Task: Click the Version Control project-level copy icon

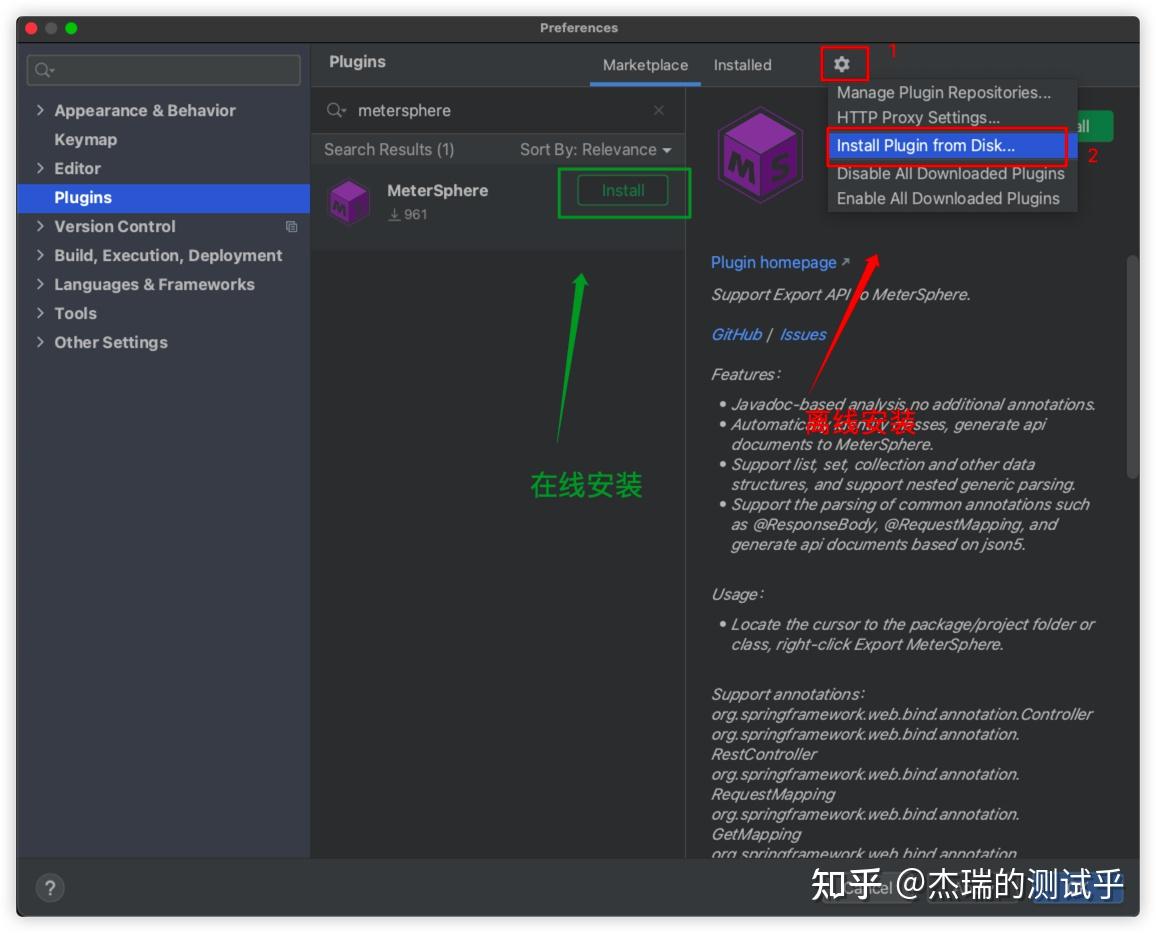Action: (x=291, y=226)
